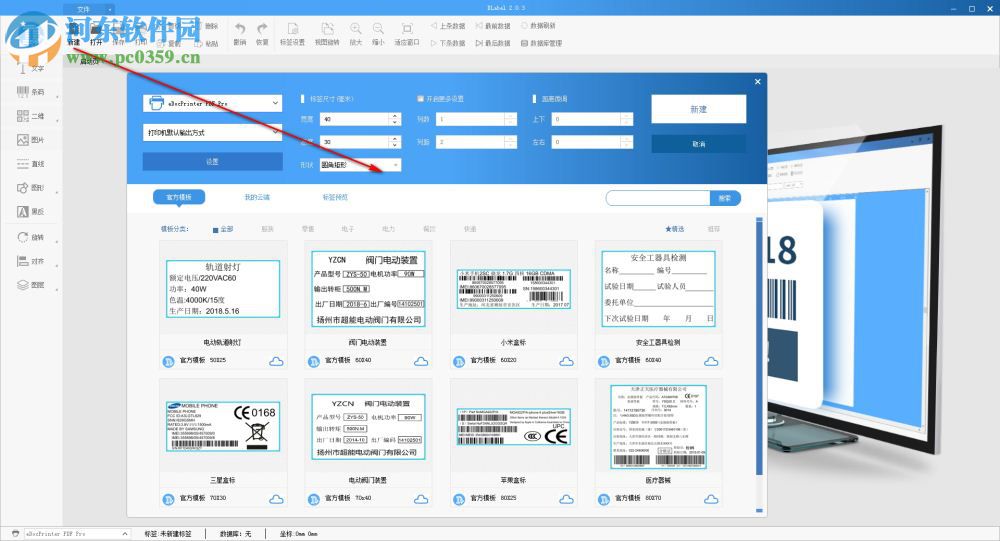Viewport: 1000px width, 541px height.
Task: Jump to first data record (最前数据)
Action: (x=493, y=26)
